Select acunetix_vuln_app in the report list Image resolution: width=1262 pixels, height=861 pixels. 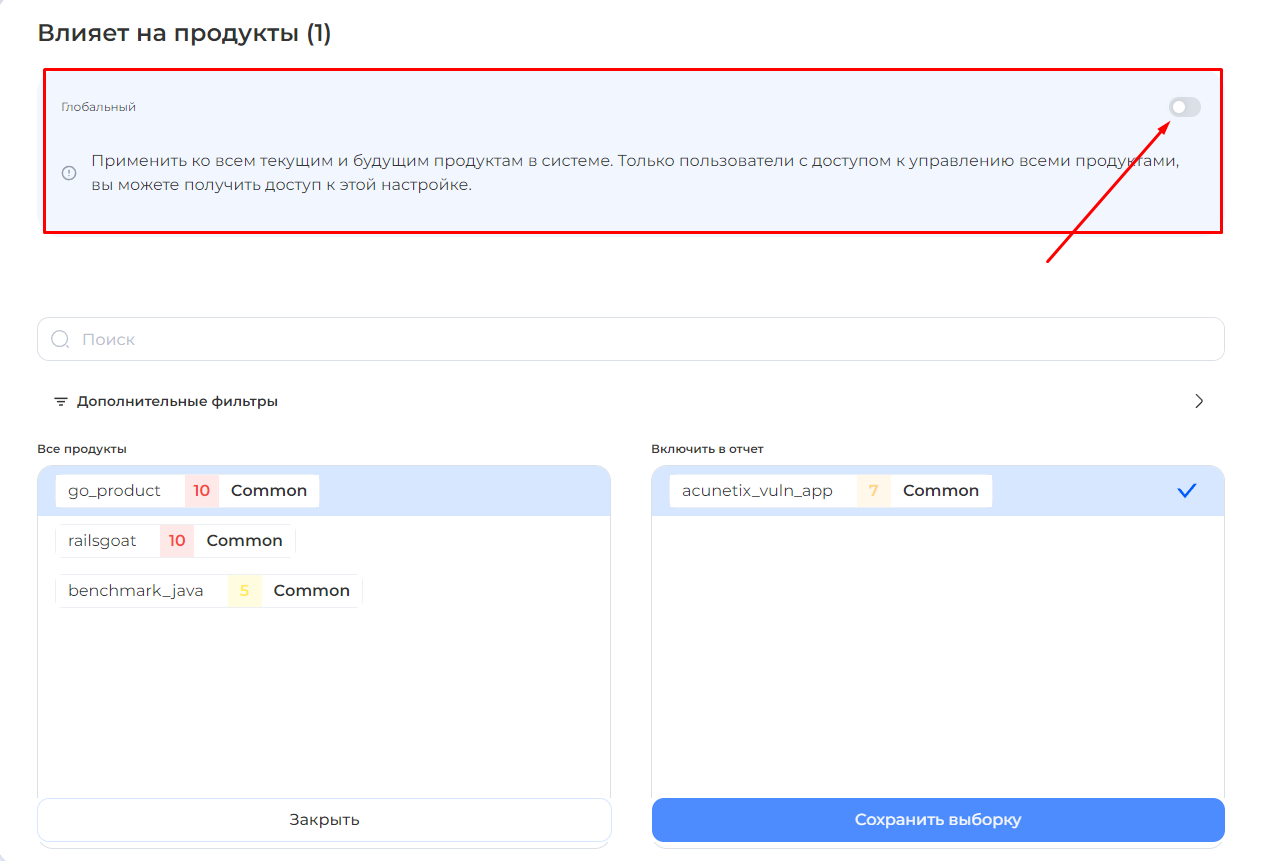click(x=757, y=491)
